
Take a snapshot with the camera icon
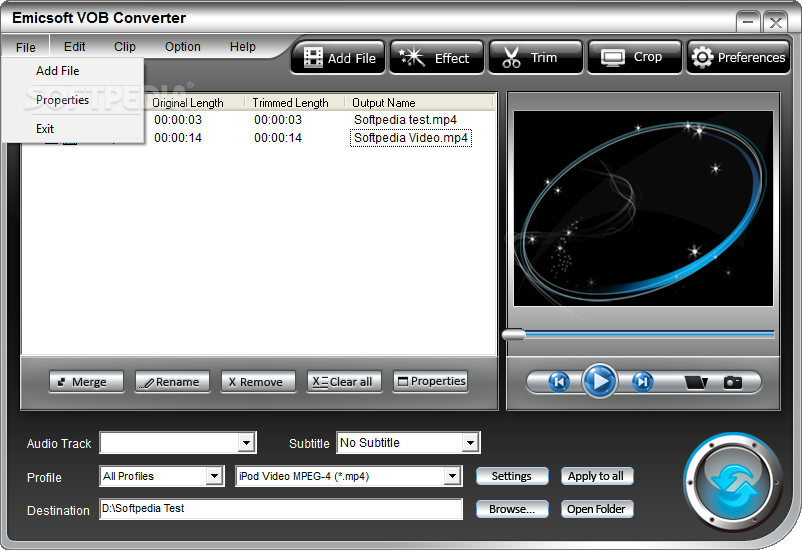(x=732, y=382)
